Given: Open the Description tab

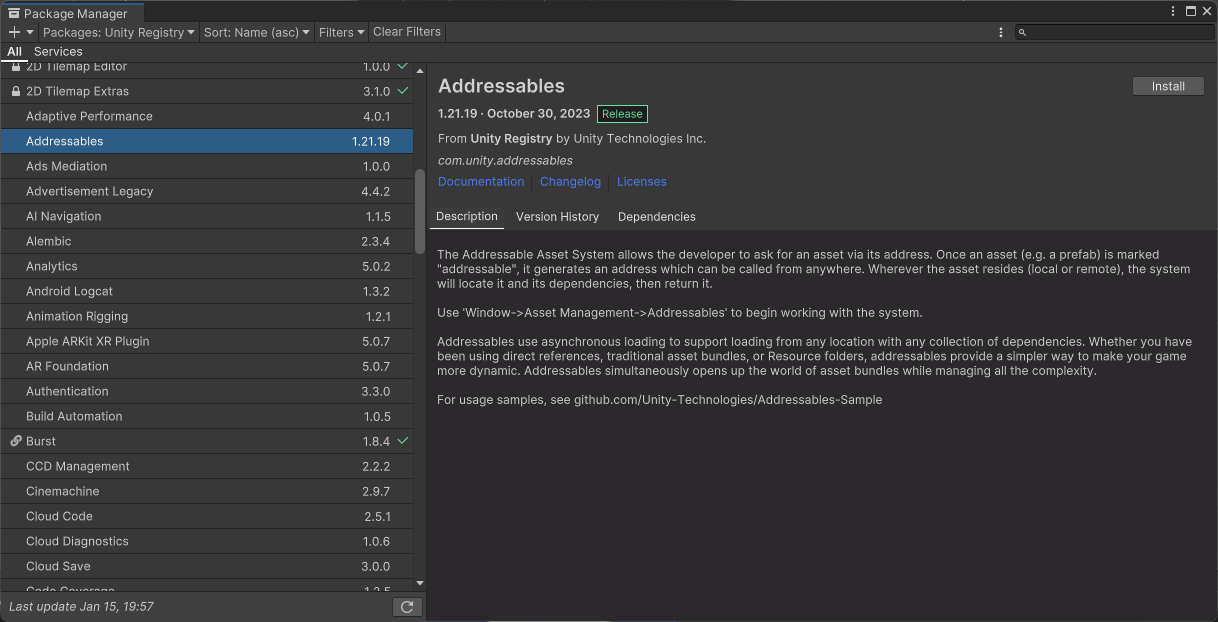Looking at the screenshot, I should tap(467, 217).
